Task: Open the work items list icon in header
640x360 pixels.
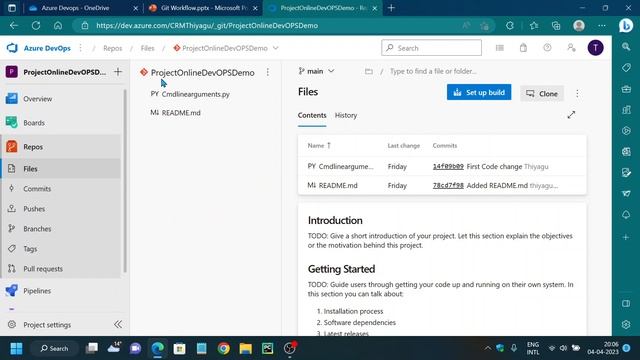Action: pyautogui.click(x=500, y=48)
